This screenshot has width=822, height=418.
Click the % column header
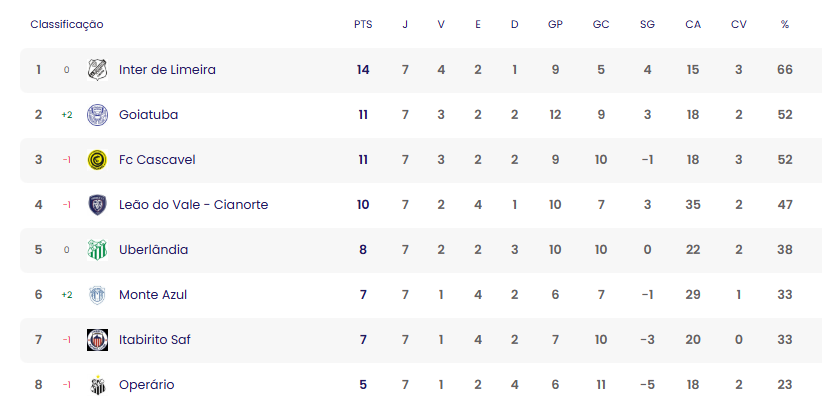784,25
